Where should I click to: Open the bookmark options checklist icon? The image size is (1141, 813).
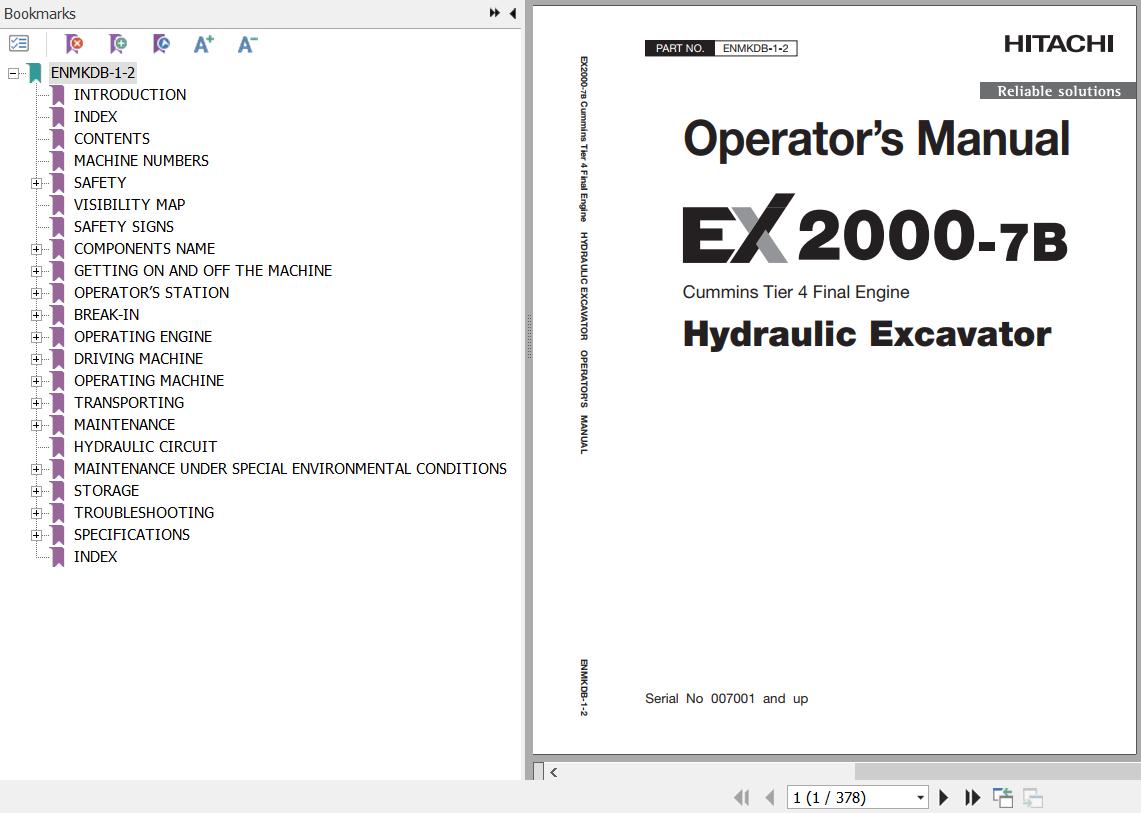(19, 44)
